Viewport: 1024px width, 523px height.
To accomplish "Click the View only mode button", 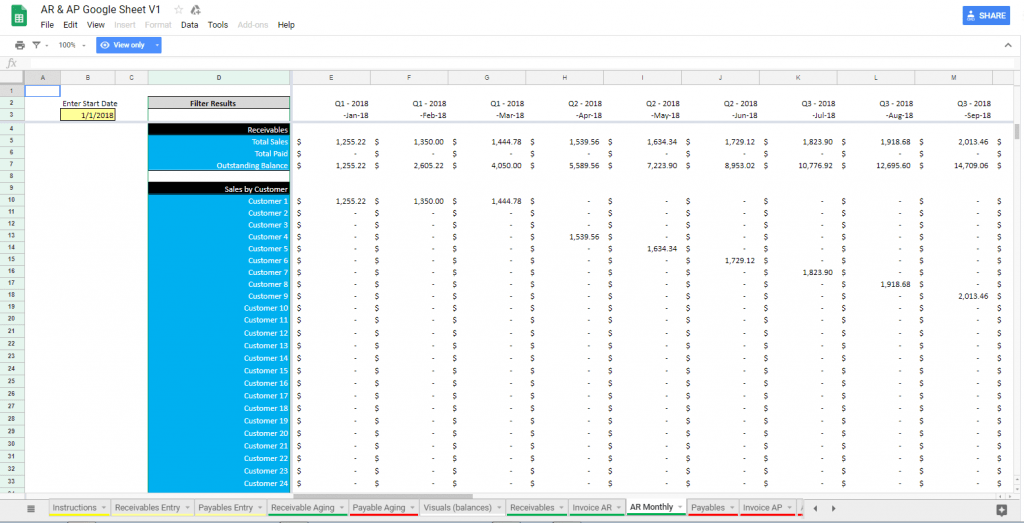I will pyautogui.click(x=123, y=45).
